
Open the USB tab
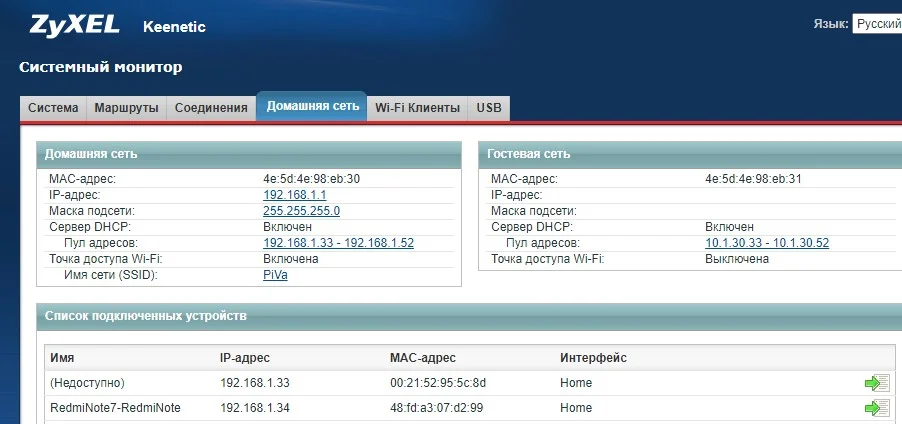point(489,108)
